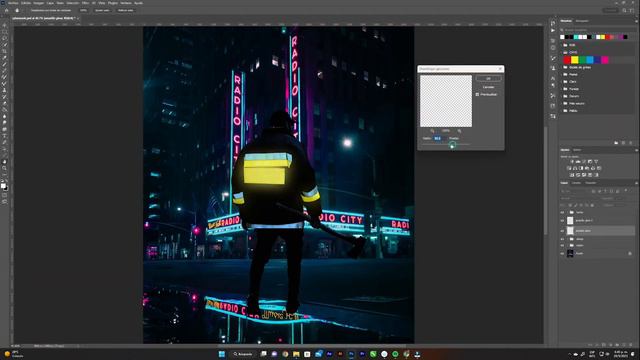The height and width of the screenshot is (360, 640).
Task: Switch to the Degradados tab
Action: (x=582, y=21)
